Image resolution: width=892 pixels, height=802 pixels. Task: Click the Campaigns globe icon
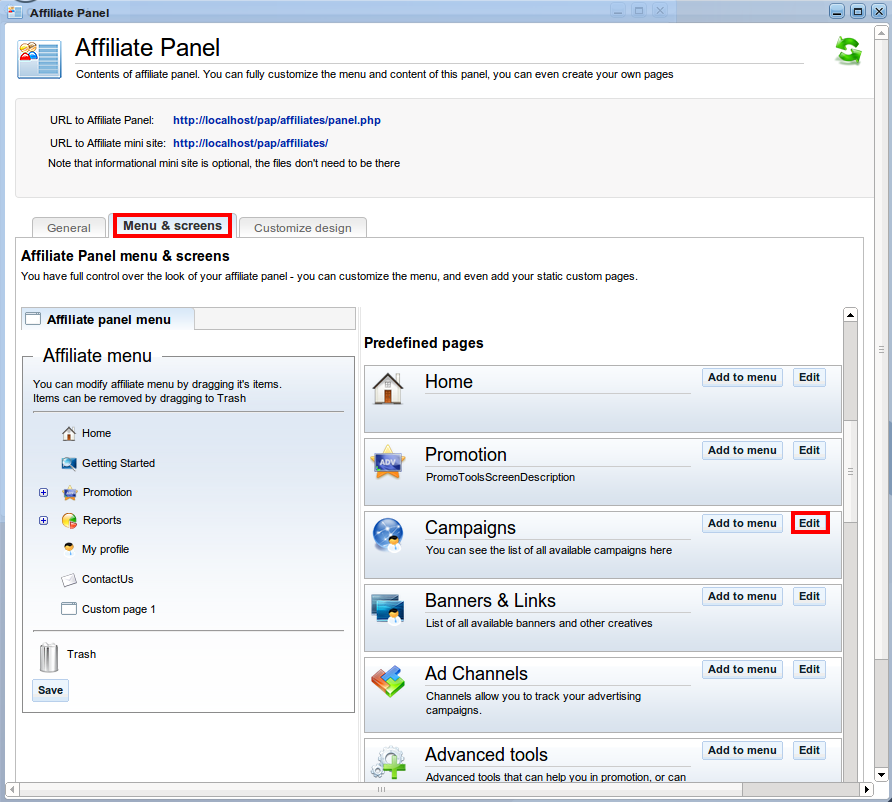pyautogui.click(x=388, y=535)
